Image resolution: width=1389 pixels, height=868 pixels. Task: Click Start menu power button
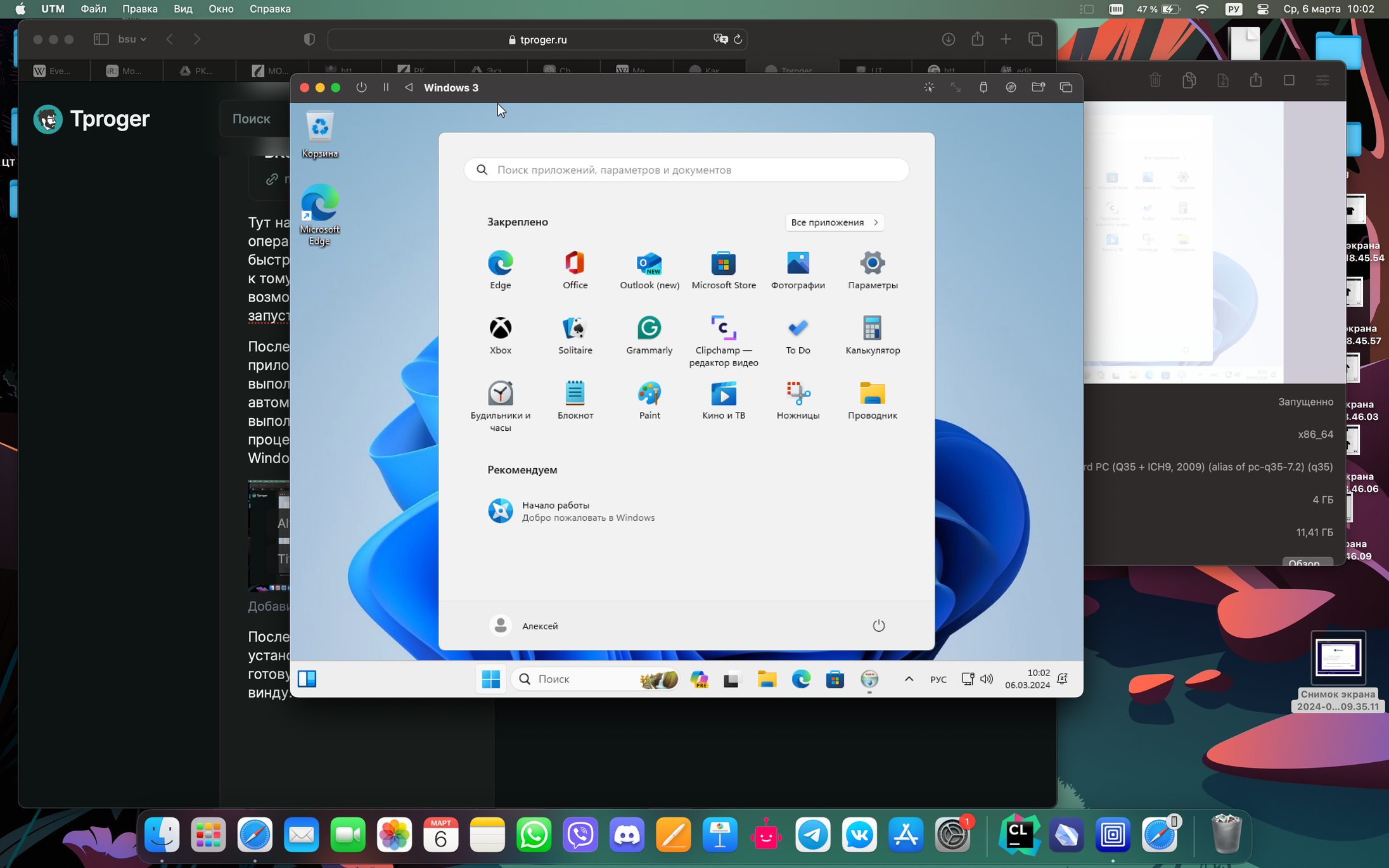pyautogui.click(x=878, y=625)
